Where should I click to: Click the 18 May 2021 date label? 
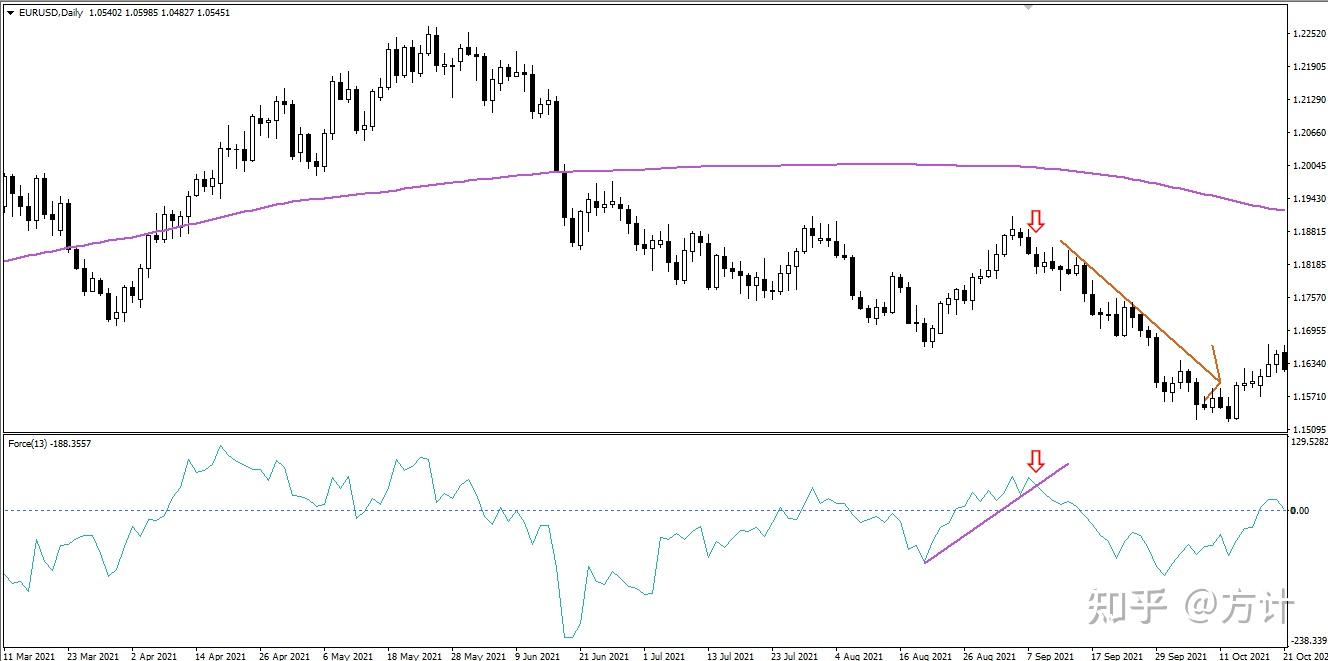point(414,656)
